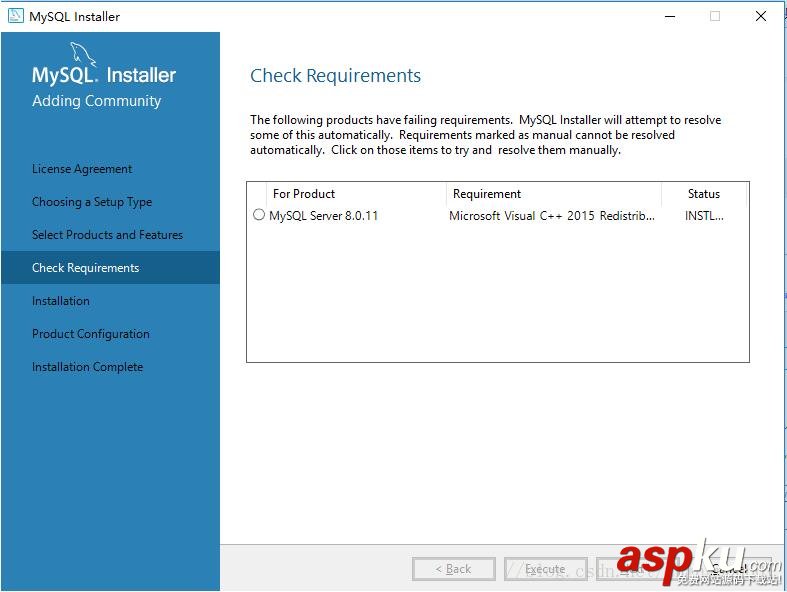Open the Installation step in sidebar

[x=61, y=301]
